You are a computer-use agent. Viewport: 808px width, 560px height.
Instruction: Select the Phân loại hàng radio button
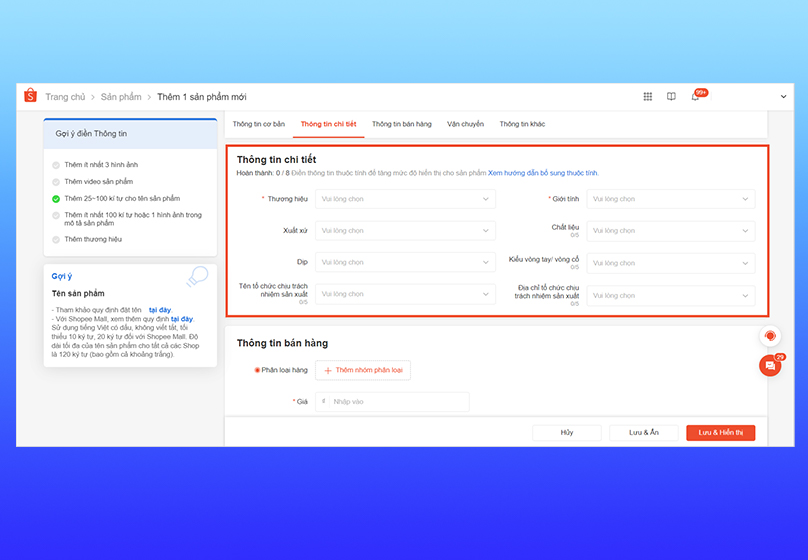coord(257,370)
